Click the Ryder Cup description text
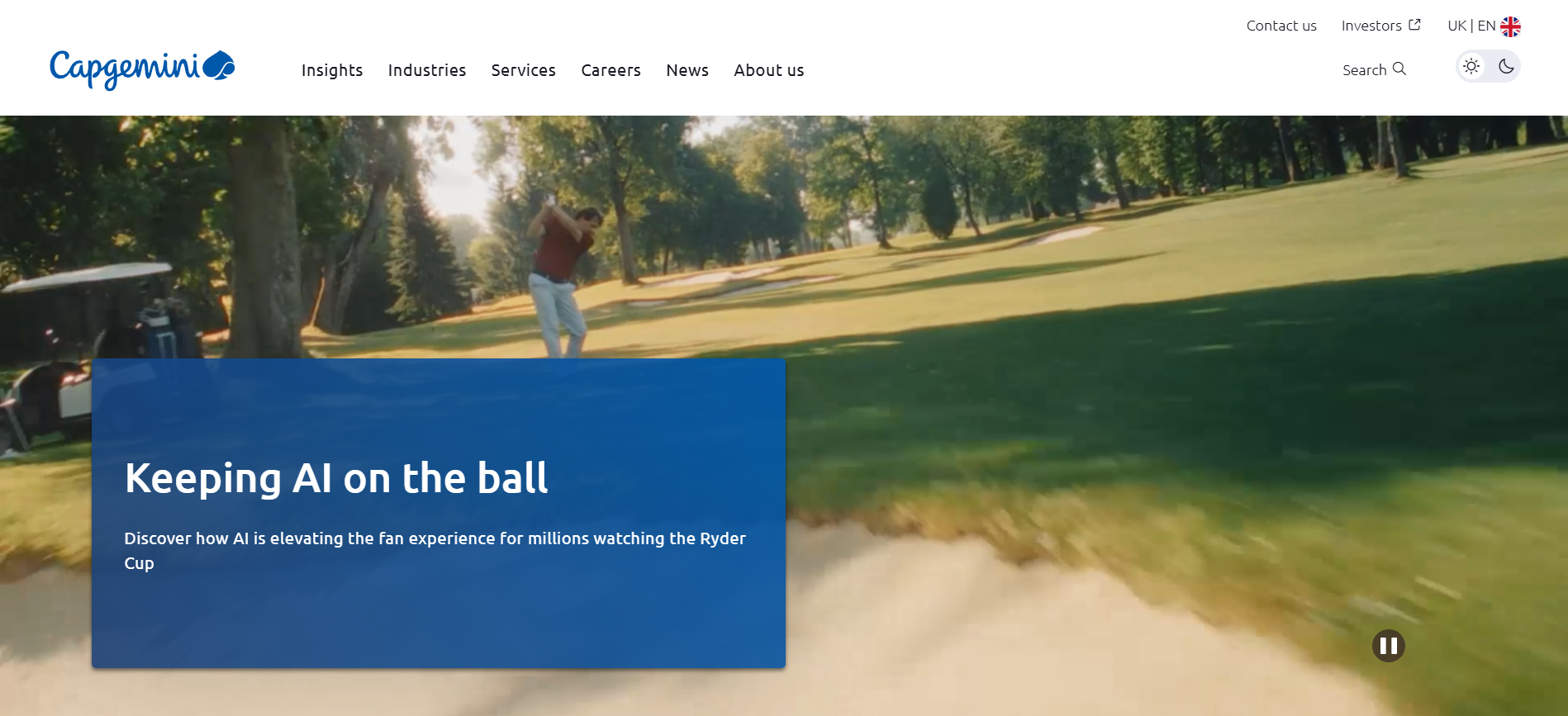 pos(435,551)
